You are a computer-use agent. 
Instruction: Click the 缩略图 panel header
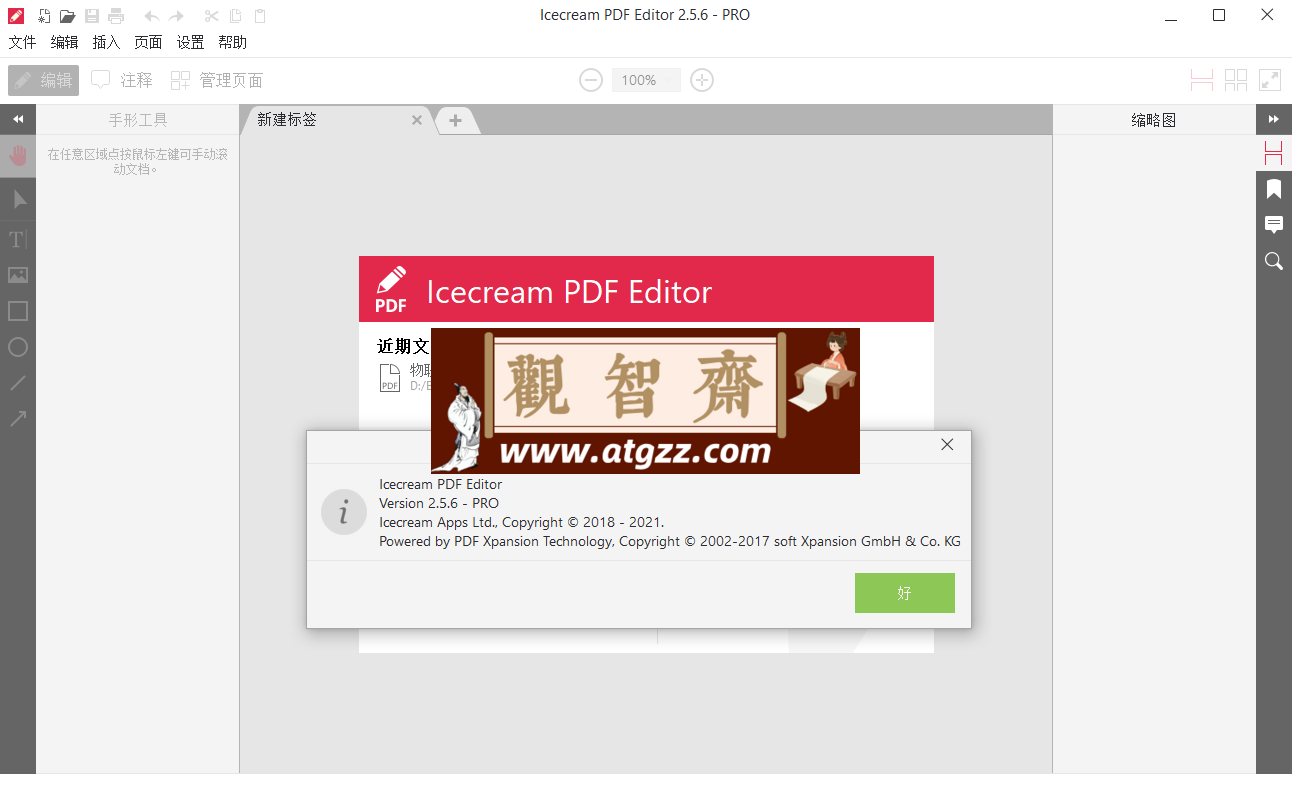coord(1154,120)
